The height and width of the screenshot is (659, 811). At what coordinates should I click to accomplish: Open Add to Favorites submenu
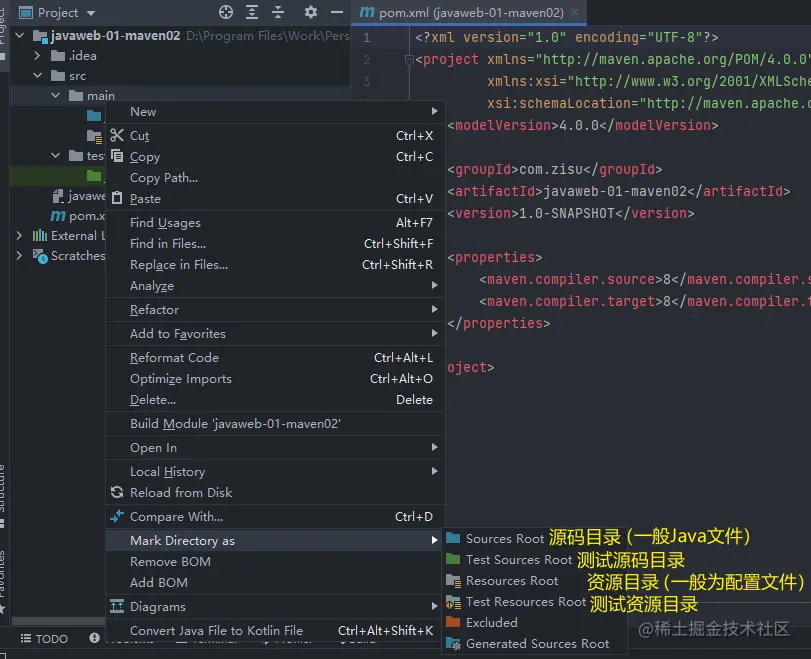coord(275,334)
